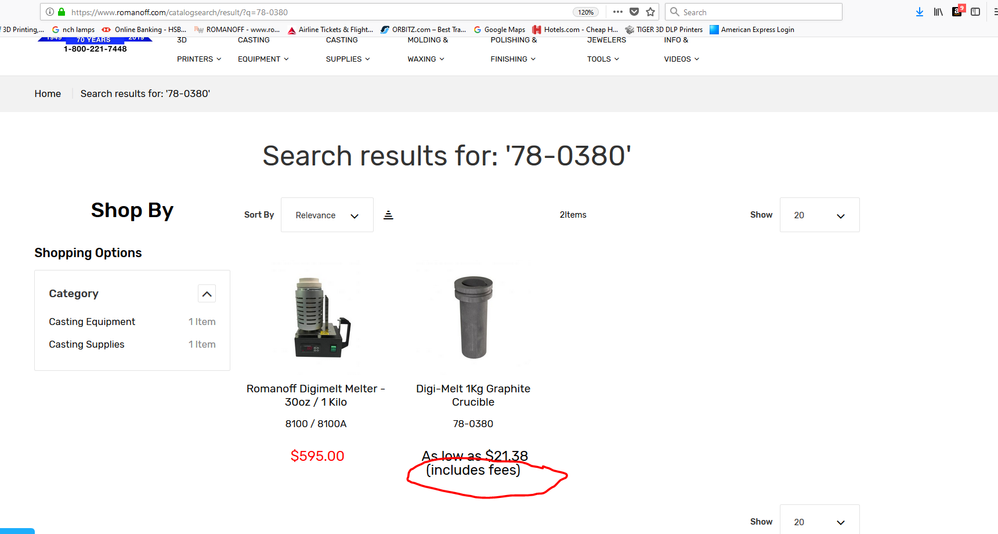Screen dimensions: 998x534
Task: Click the browser Search box
Action: click(754, 12)
